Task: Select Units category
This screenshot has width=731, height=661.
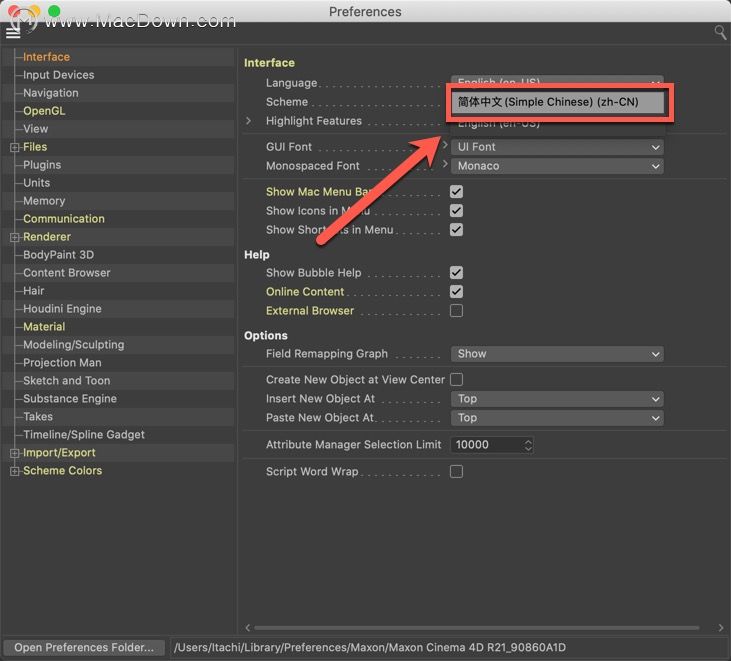Action: pos(36,183)
